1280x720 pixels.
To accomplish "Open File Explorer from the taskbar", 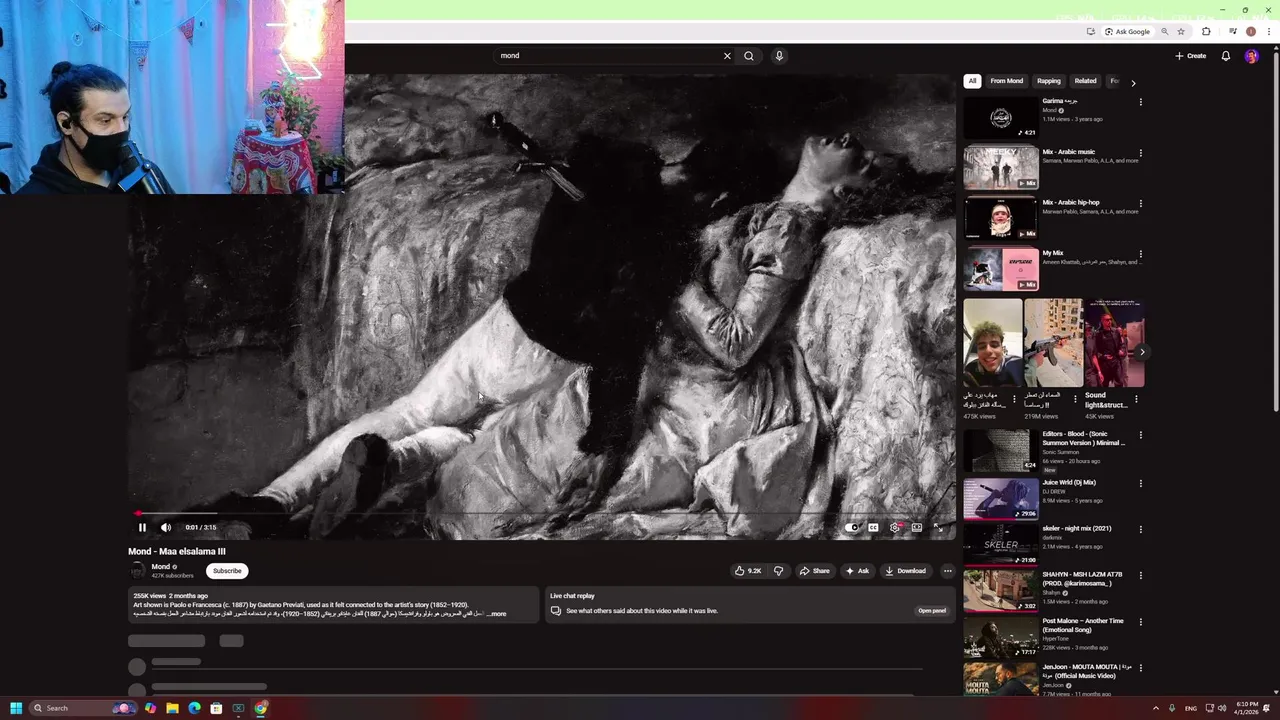I will click(x=172, y=708).
